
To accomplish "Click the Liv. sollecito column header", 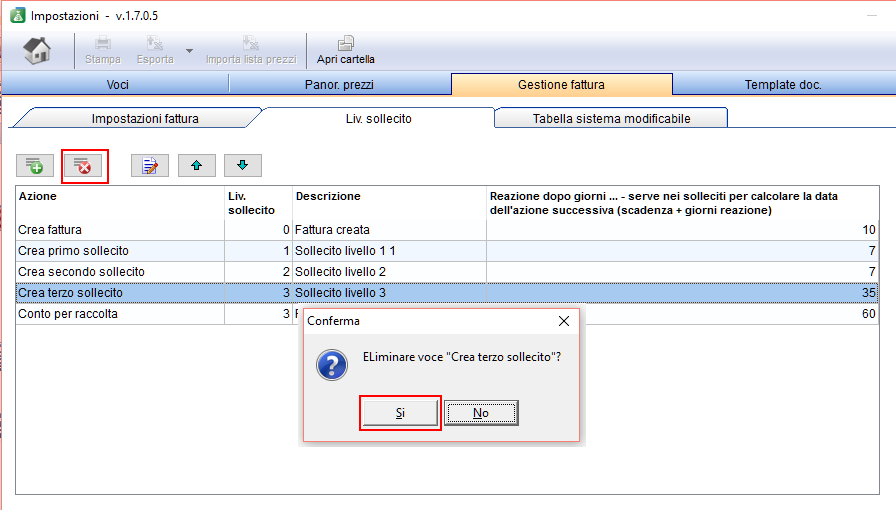I will pyautogui.click(x=258, y=203).
